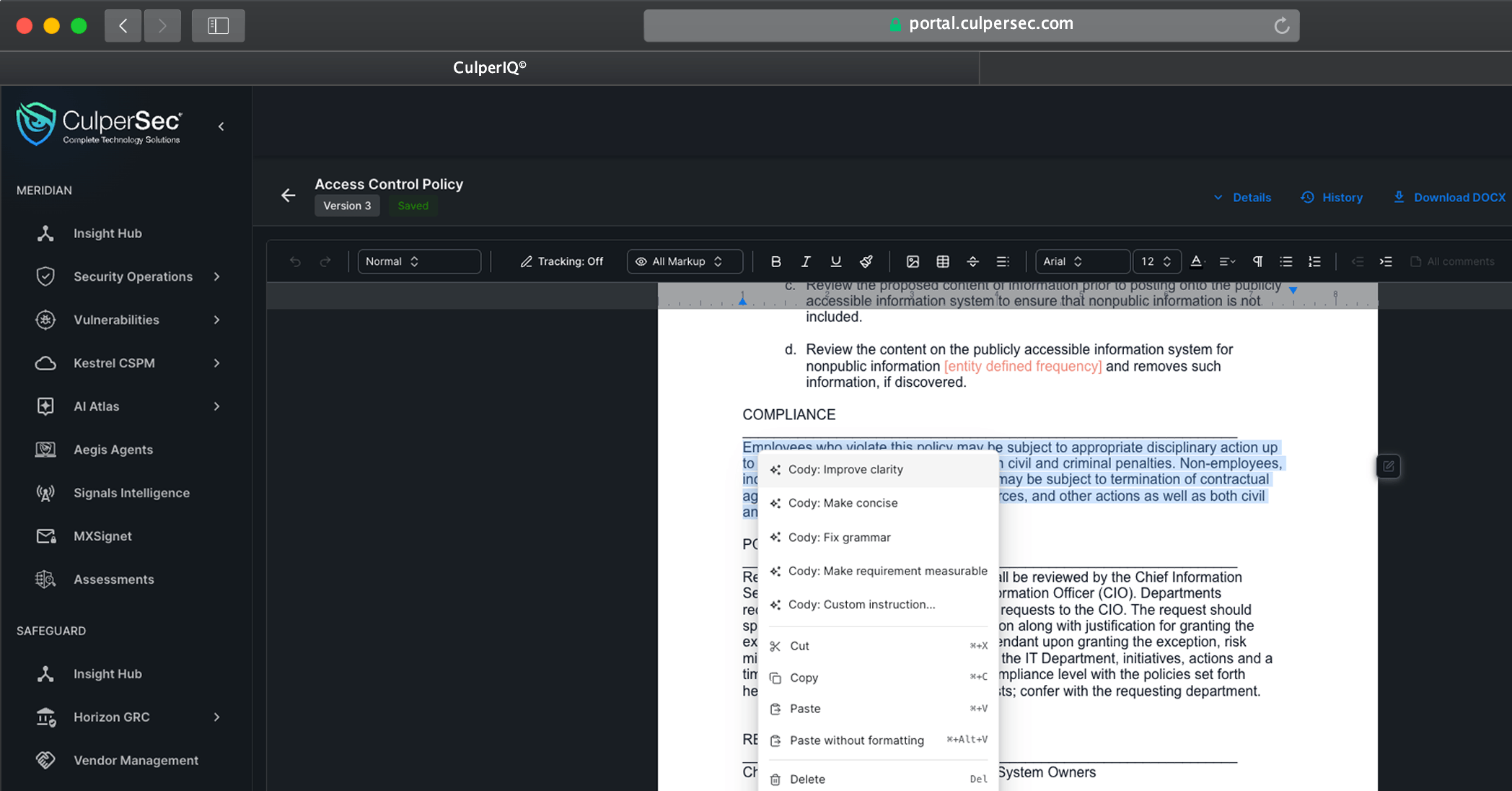Image resolution: width=1512 pixels, height=791 pixels.
Task: Expand Vulnerabilities submenu chevron
Action: pos(216,320)
